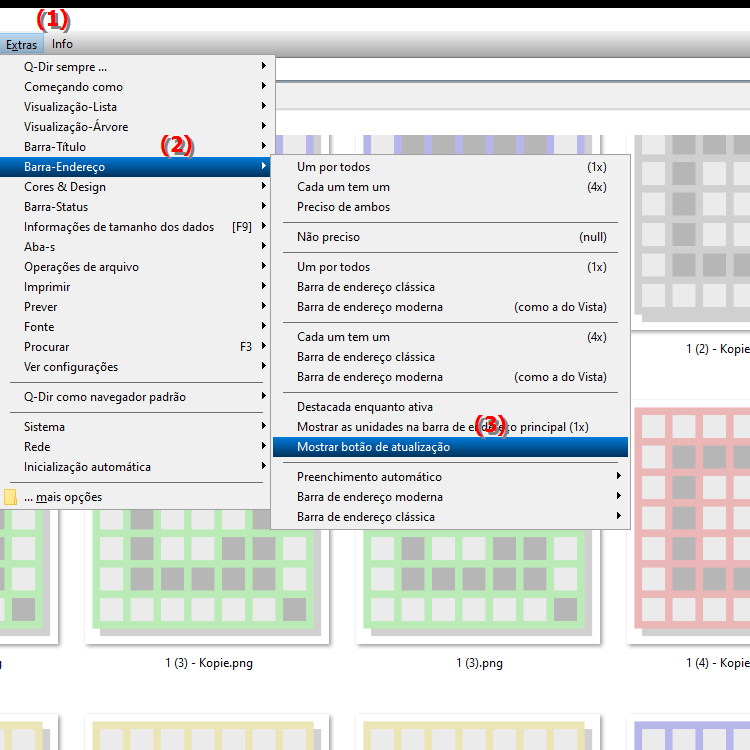The height and width of the screenshot is (750, 750).
Task: Open the Barra-Status submenu
Action: click(x=136, y=207)
